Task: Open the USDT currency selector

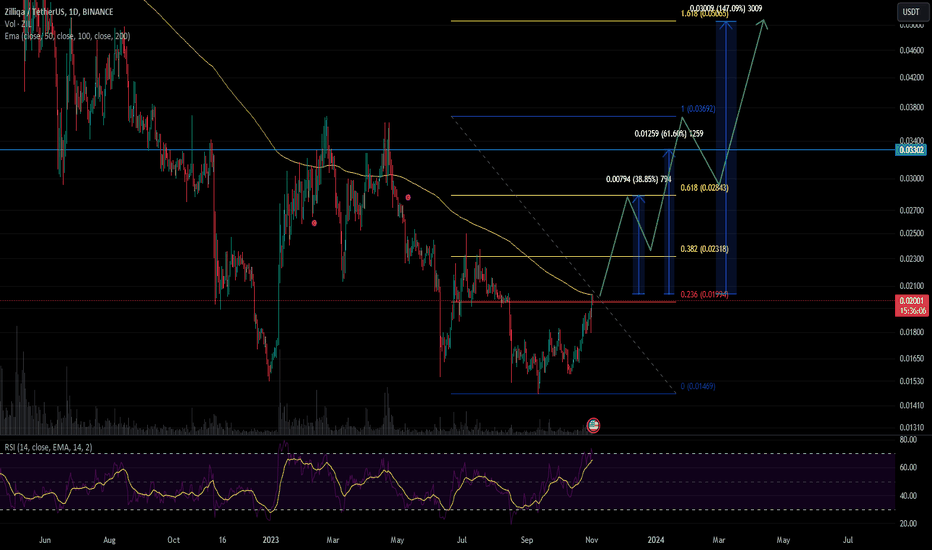Action: pyautogui.click(x=911, y=12)
